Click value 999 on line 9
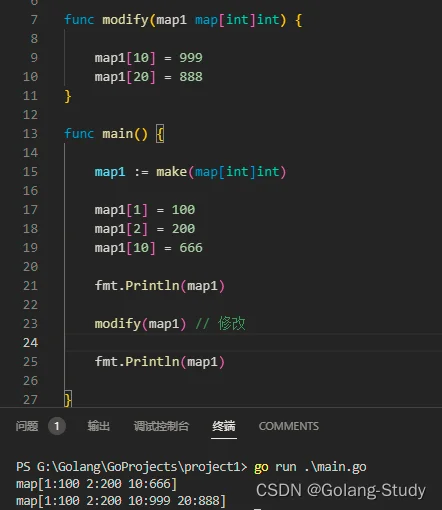442x510 pixels. coord(191,58)
